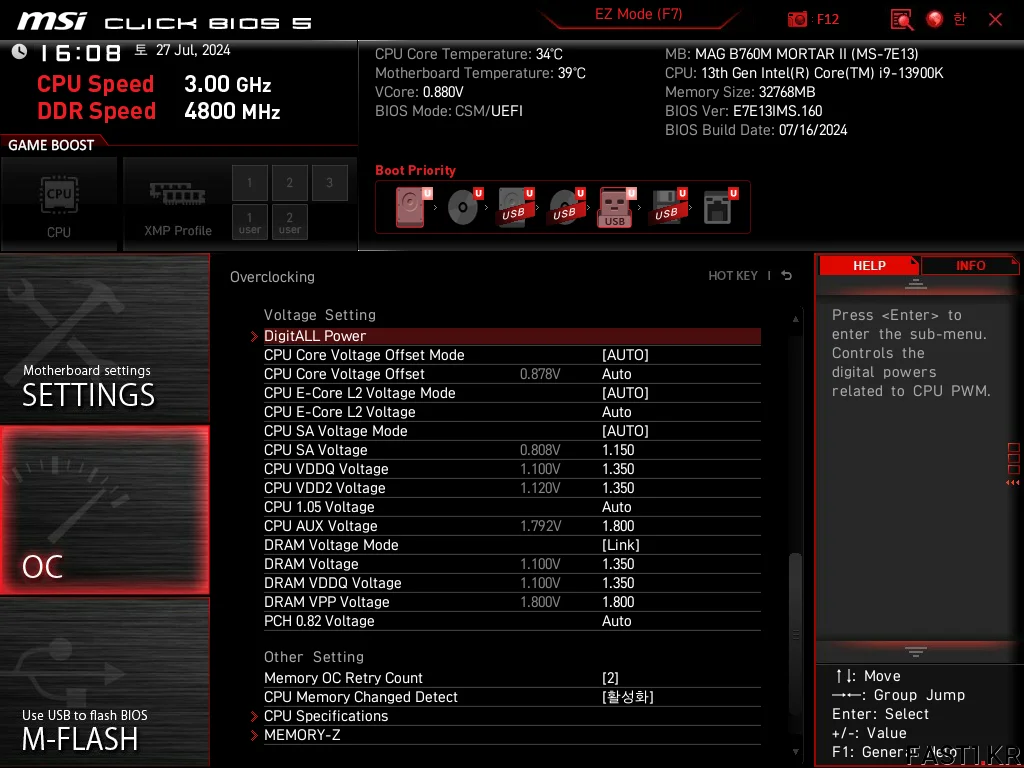Expand the CPU Specifications submenu
Image resolution: width=1024 pixels, height=768 pixels.
tap(511, 716)
